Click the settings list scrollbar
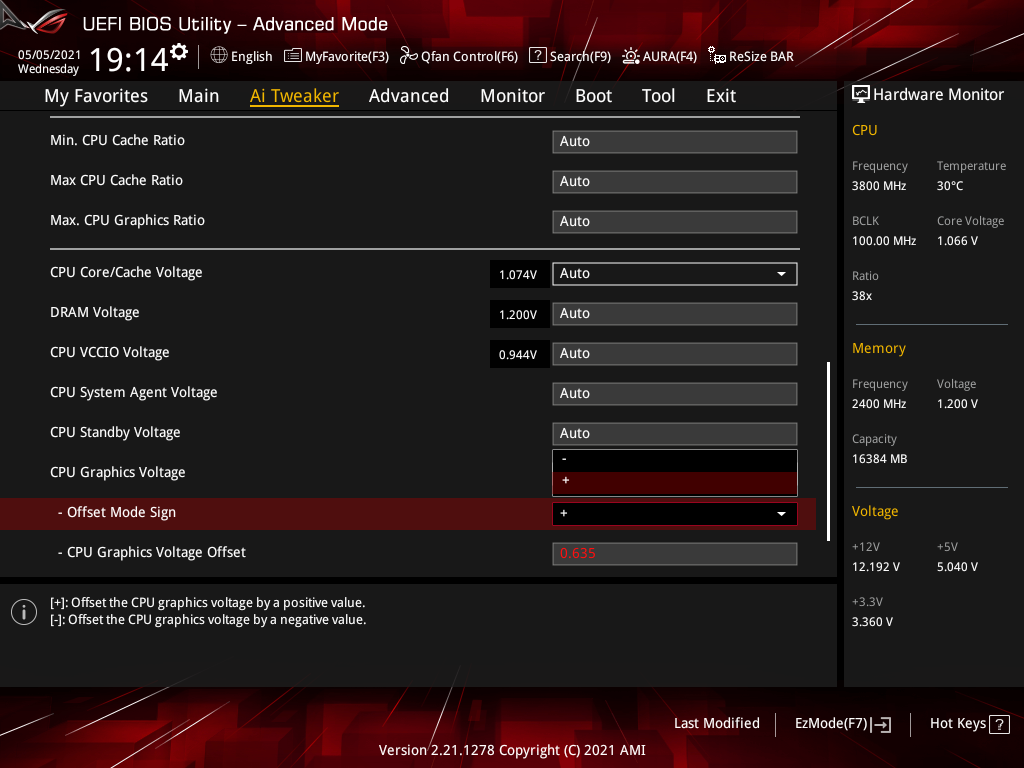The width and height of the screenshot is (1024, 768). [829, 451]
